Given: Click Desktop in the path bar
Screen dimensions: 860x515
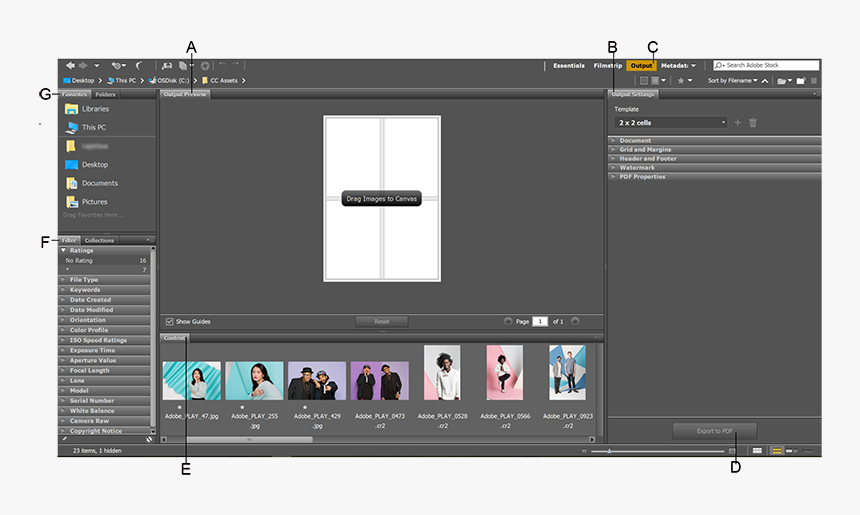Looking at the screenshot, I should tap(78, 81).
